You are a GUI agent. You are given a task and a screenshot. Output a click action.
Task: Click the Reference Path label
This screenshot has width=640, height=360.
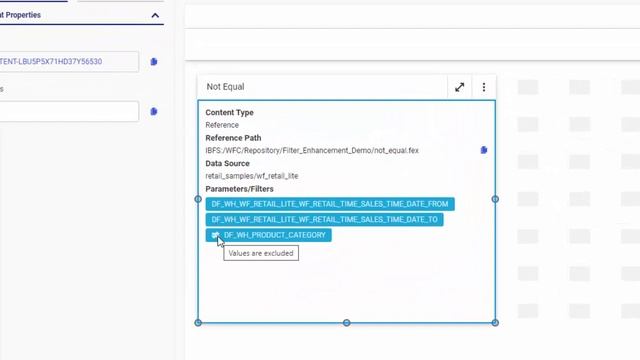point(233,138)
